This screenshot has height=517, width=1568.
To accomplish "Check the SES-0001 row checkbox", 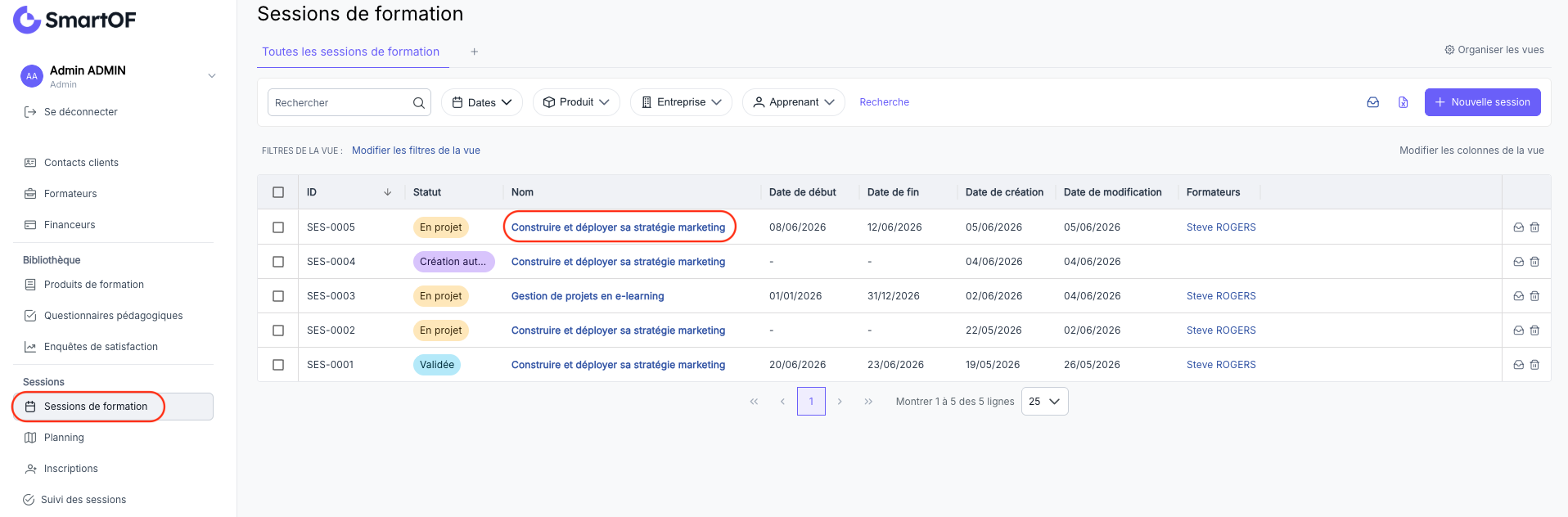I will point(278,365).
